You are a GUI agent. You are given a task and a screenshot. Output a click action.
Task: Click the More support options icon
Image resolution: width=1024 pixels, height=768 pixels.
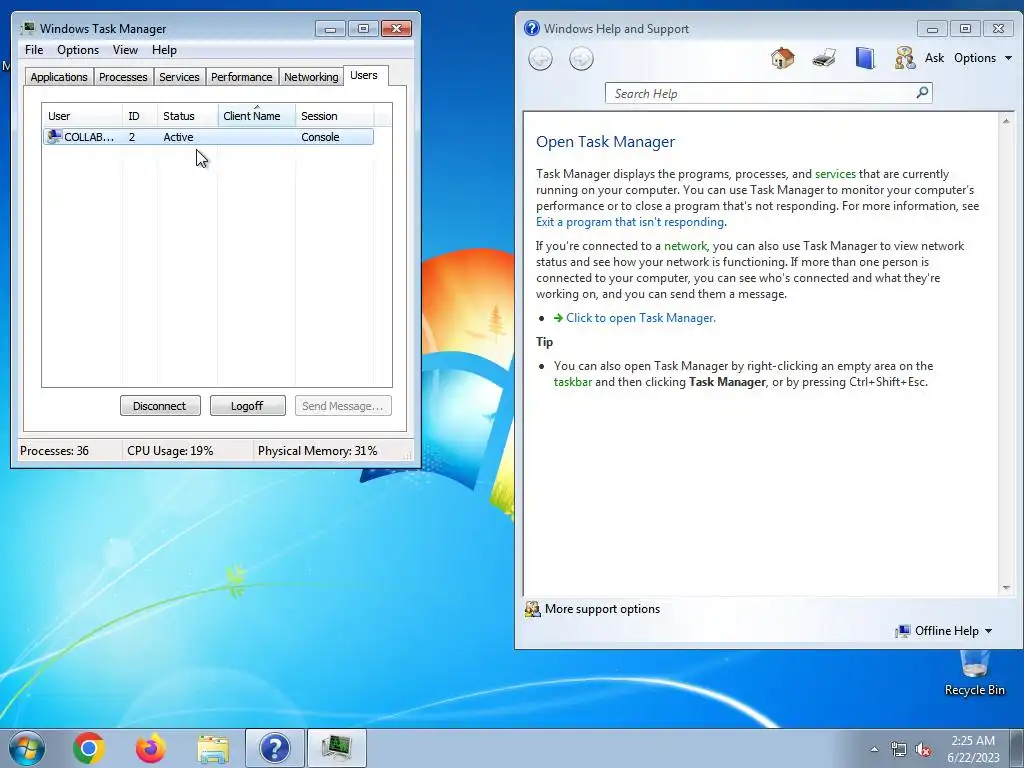532,609
